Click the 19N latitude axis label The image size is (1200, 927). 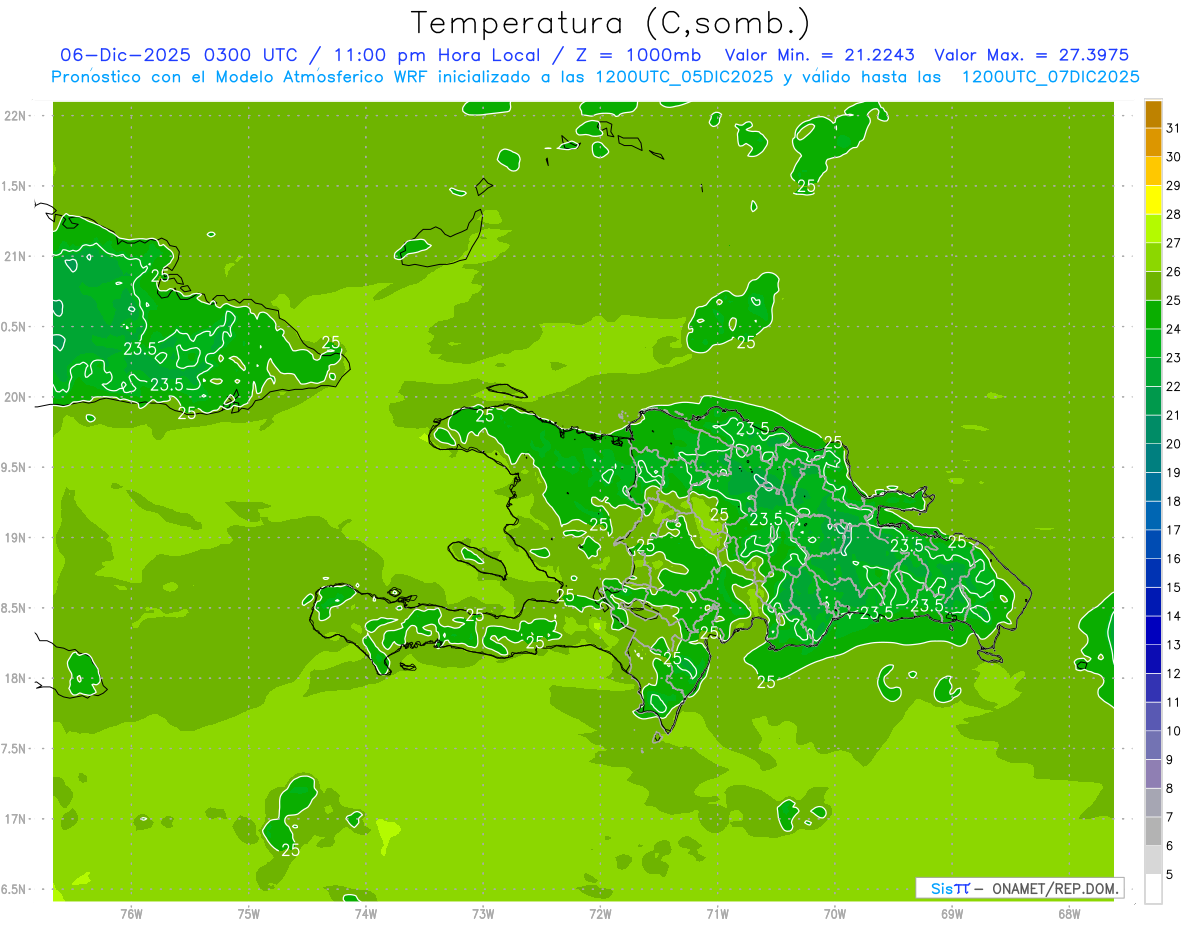[x=16, y=538]
